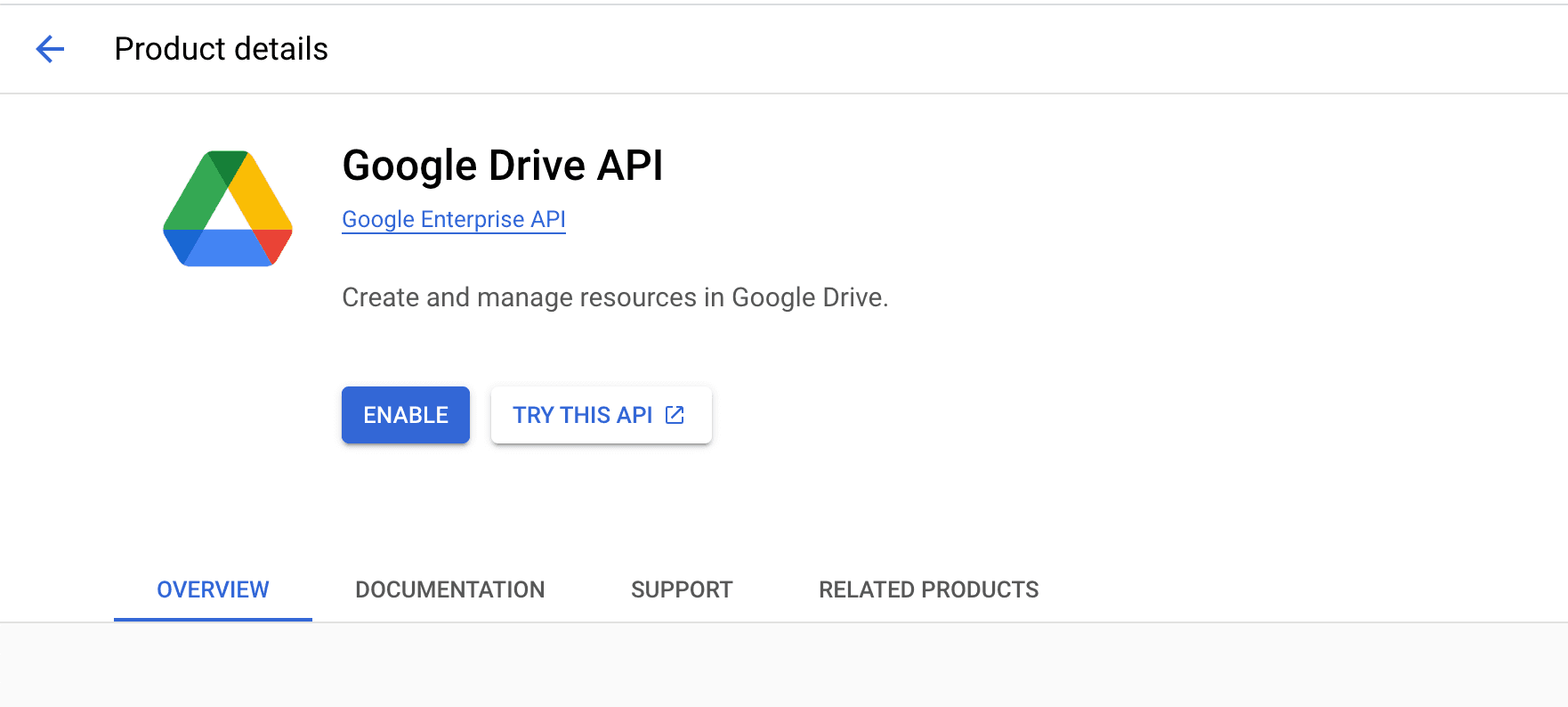The width and height of the screenshot is (1568, 707).
Task: Open the TRY THIS API button
Action: click(x=602, y=415)
